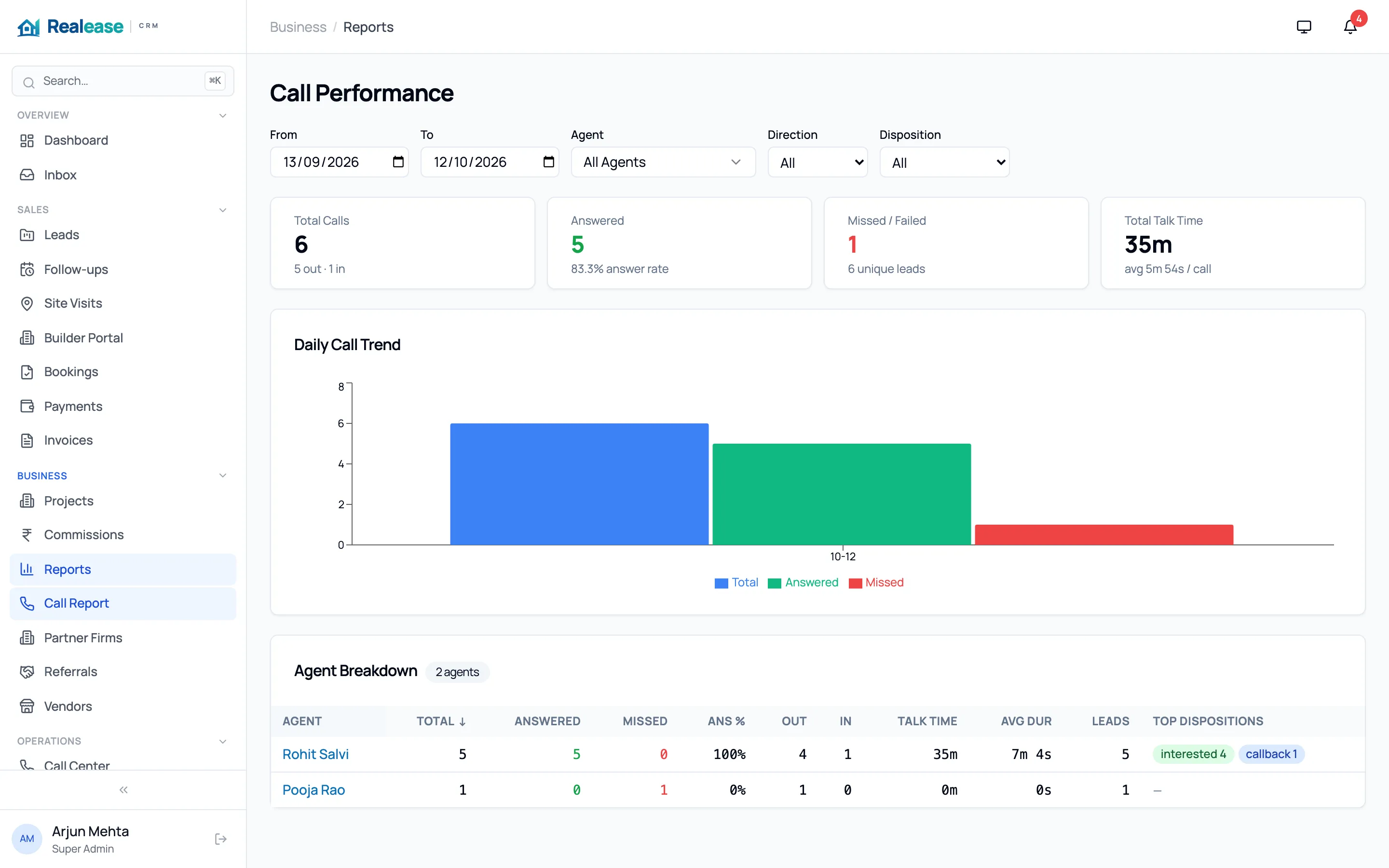The image size is (1389, 868).
Task: Click the Referrals handshake icon
Action: click(x=27, y=672)
